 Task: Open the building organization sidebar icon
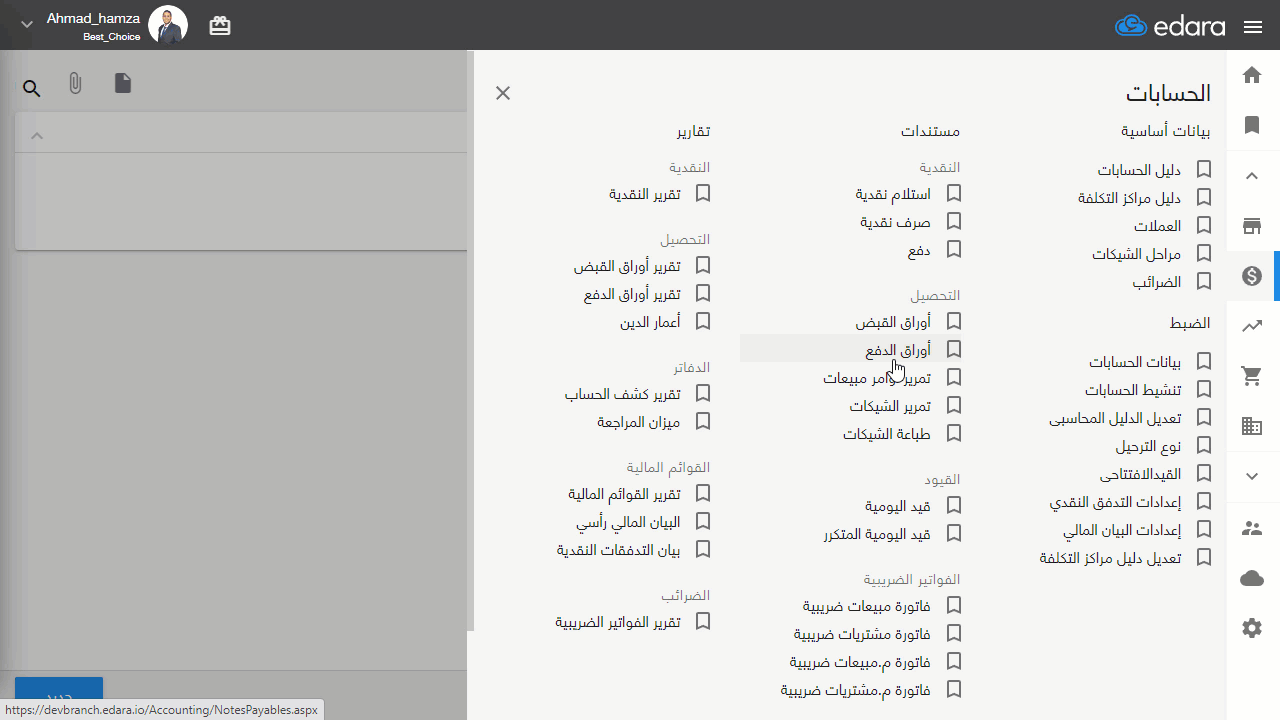click(x=1252, y=427)
